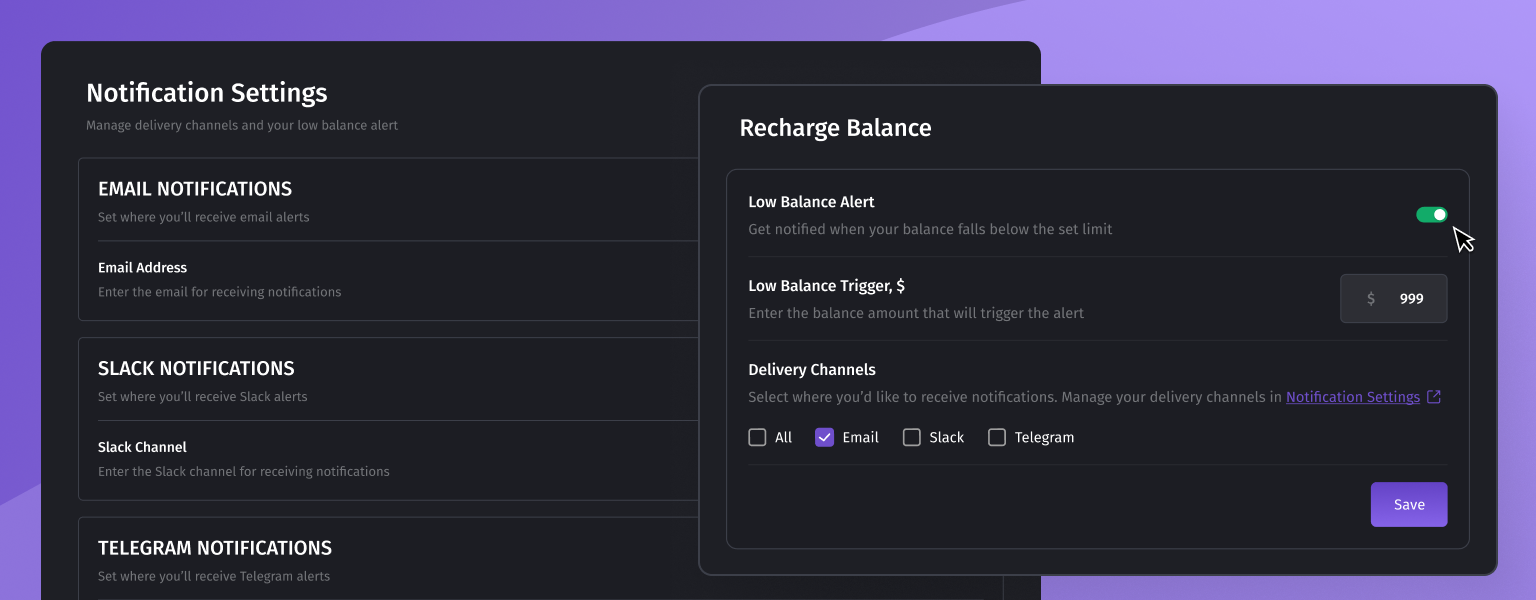Open the Notification Settings link
Image resolution: width=1536 pixels, height=600 pixels.
pyautogui.click(x=1352, y=397)
